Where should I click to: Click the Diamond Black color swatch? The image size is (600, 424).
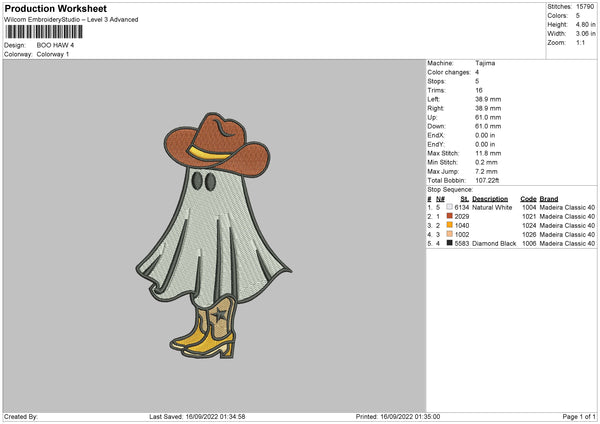coord(450,243)
